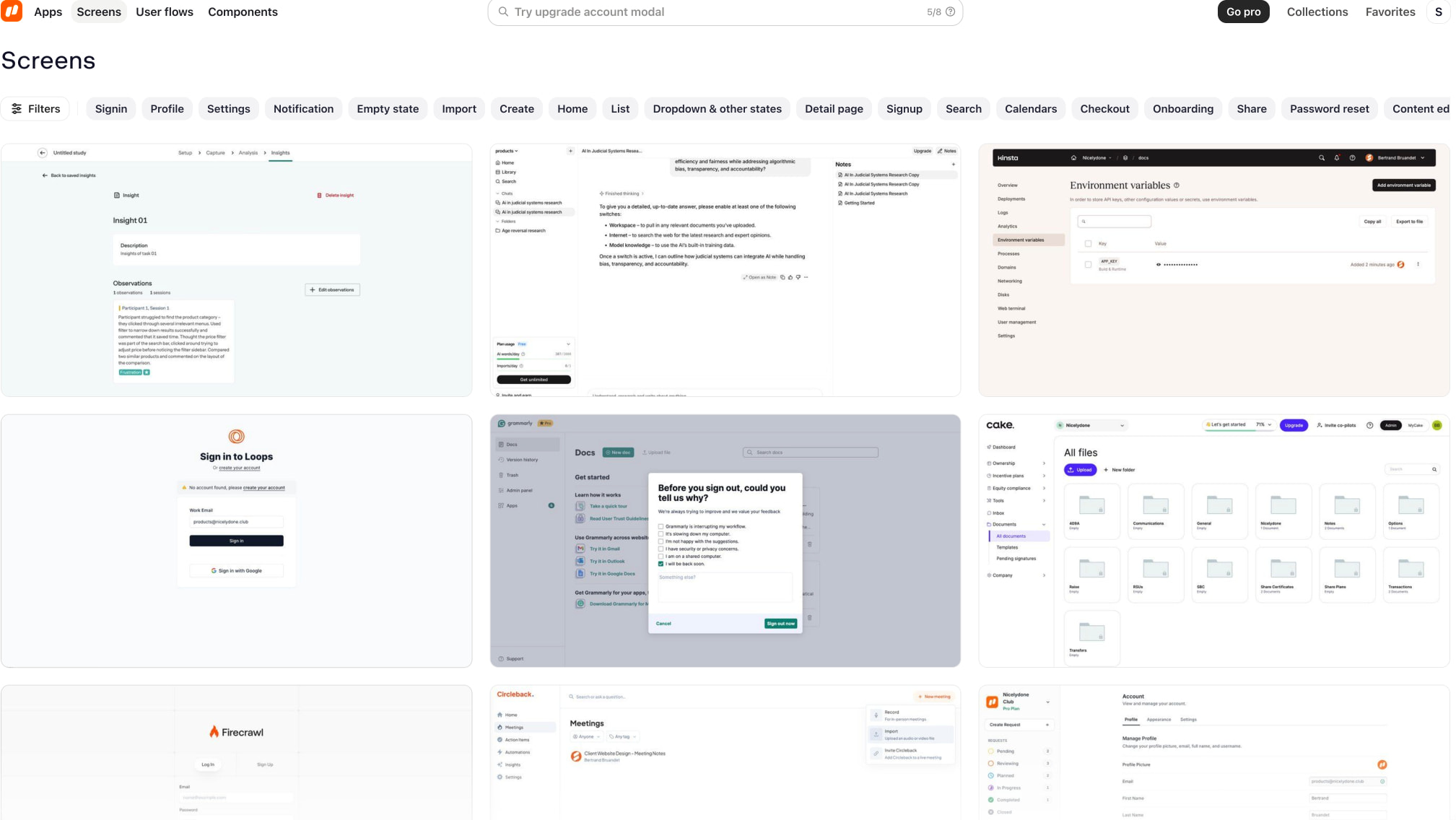This screenshot has height=820, width=1456.
Task: Click the orange site logo
Action: 12,11
